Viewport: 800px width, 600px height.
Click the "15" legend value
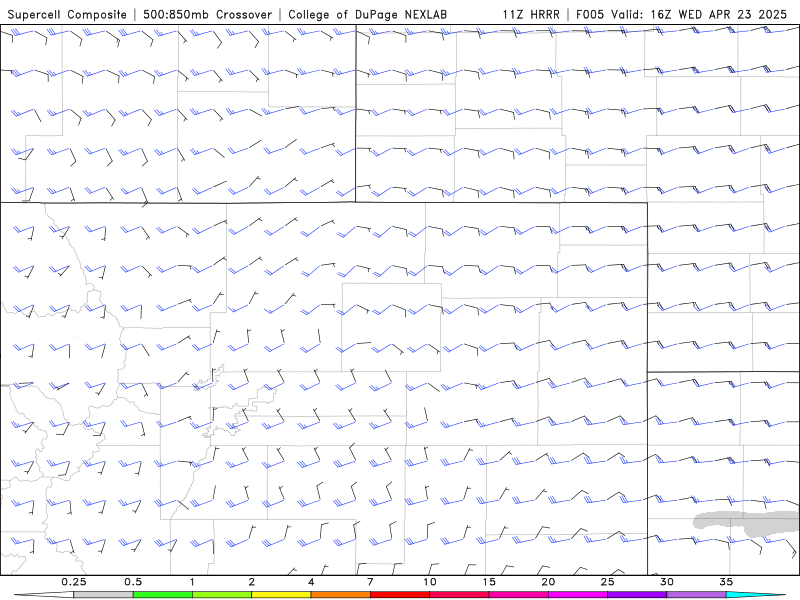pyautogui.click(x=489, y=582)
